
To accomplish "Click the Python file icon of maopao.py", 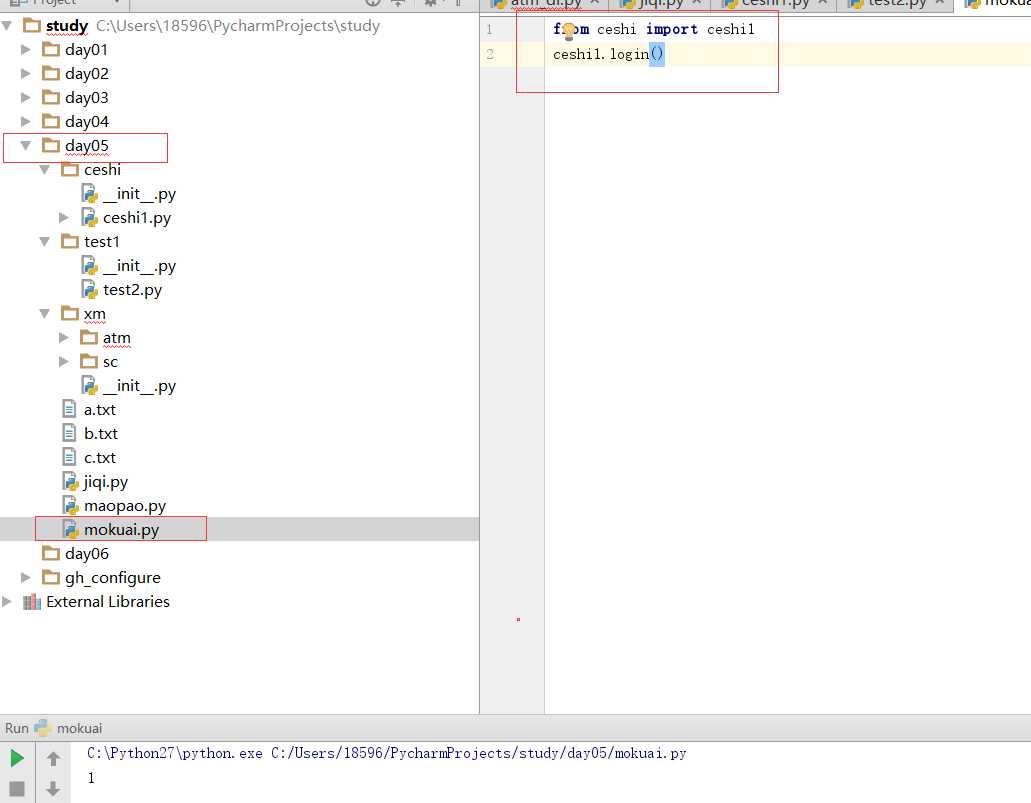I will pos(70,505).
